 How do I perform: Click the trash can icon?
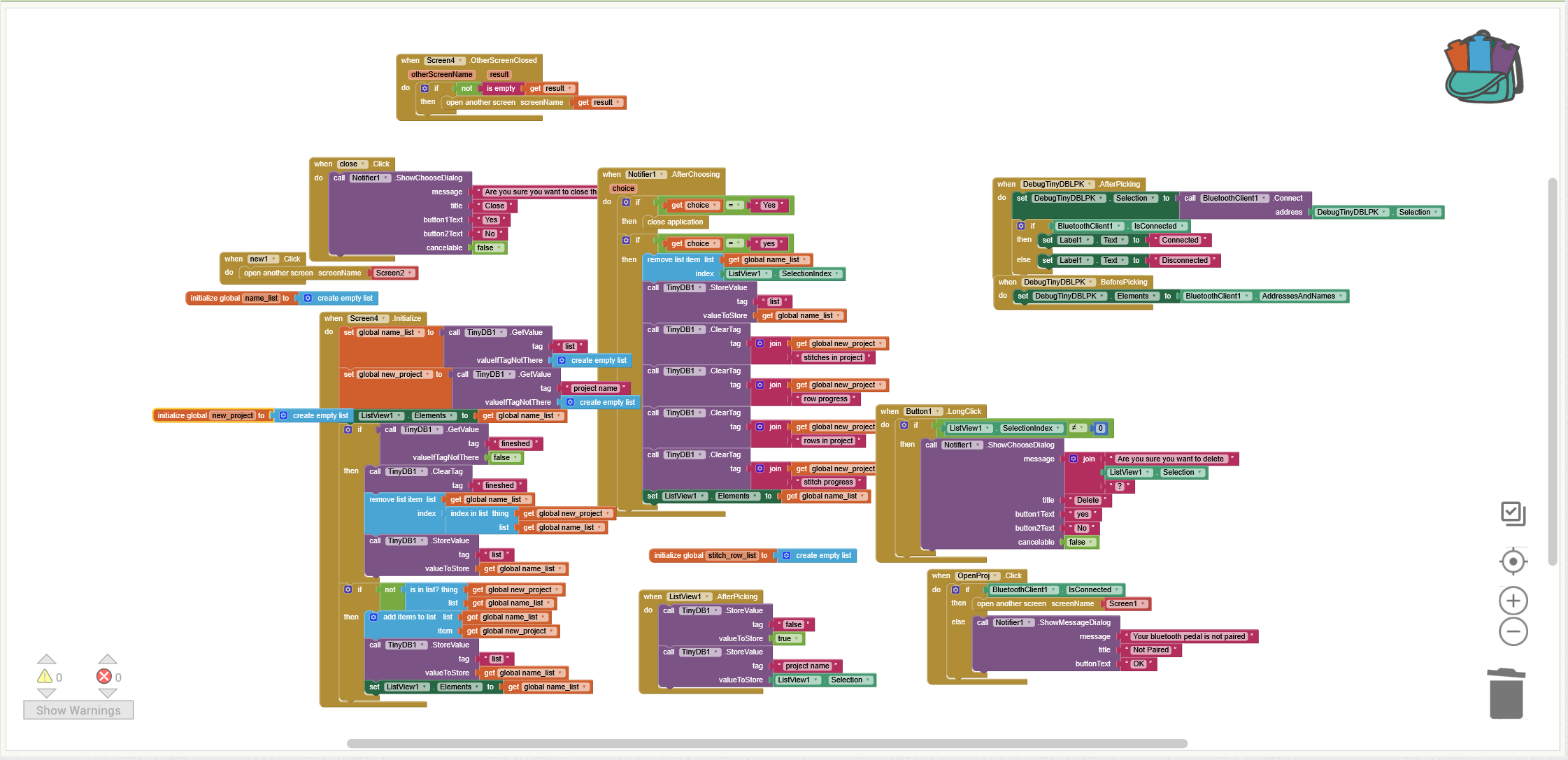[1506, 694]
